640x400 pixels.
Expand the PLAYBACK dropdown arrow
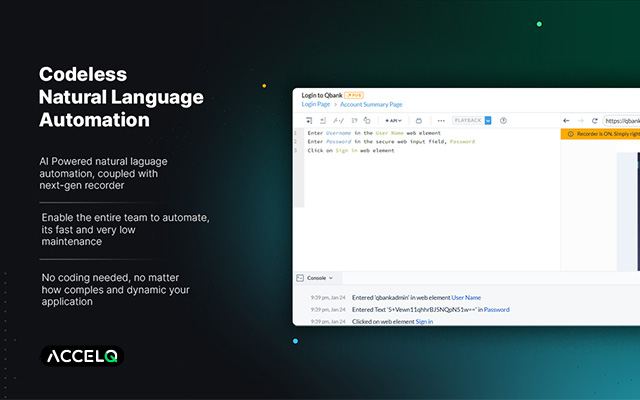pyautogui.click(x=488, y=120)
